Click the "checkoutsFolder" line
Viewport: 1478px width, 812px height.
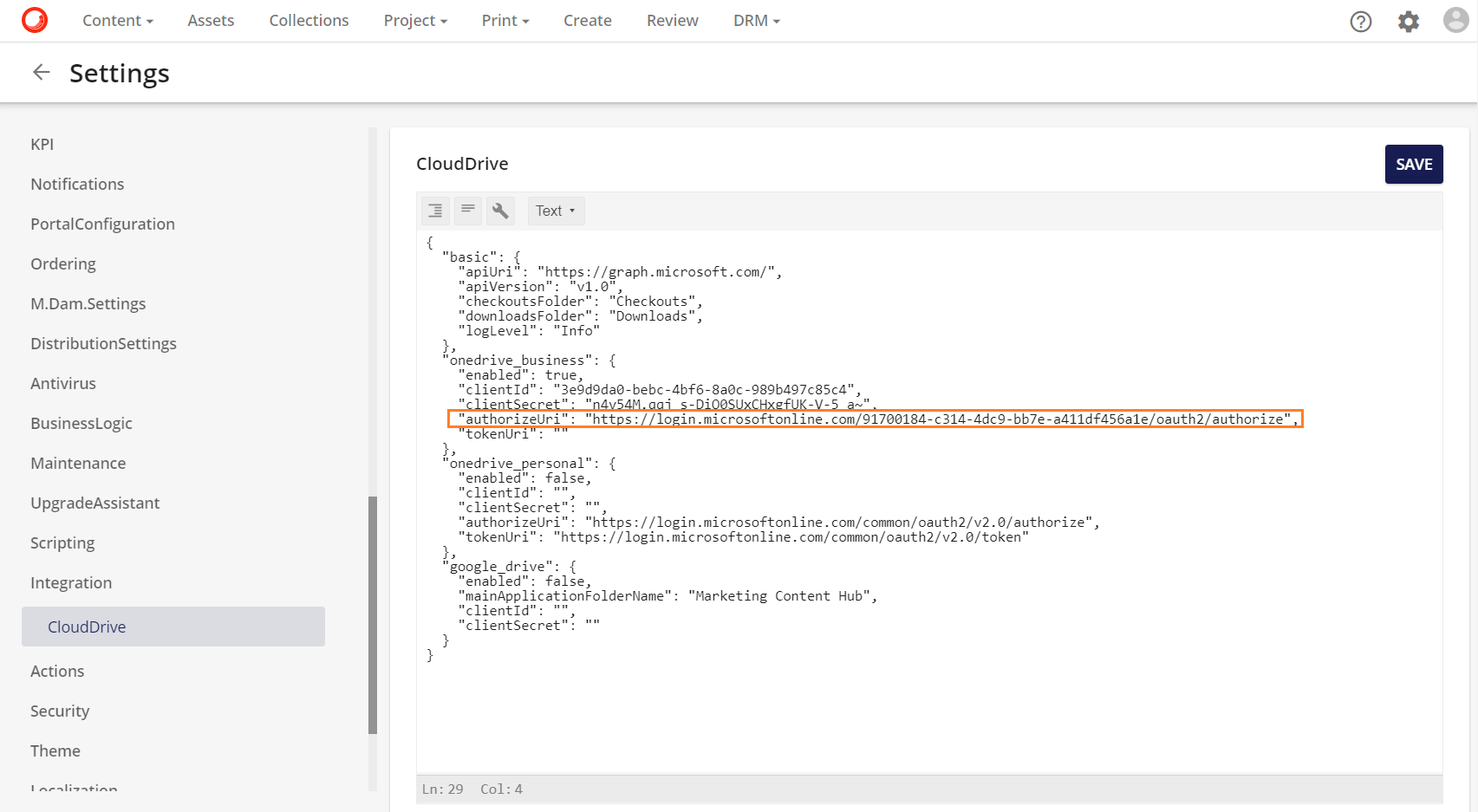pos(581,302)
